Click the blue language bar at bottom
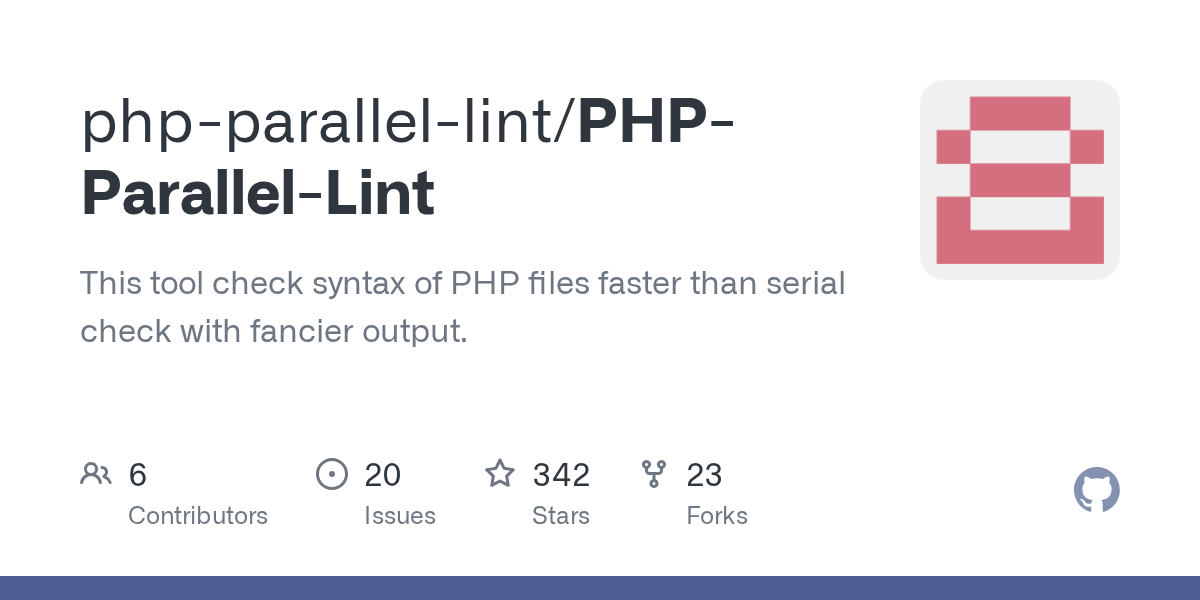 pyautogui.click(x=600, y=588)
